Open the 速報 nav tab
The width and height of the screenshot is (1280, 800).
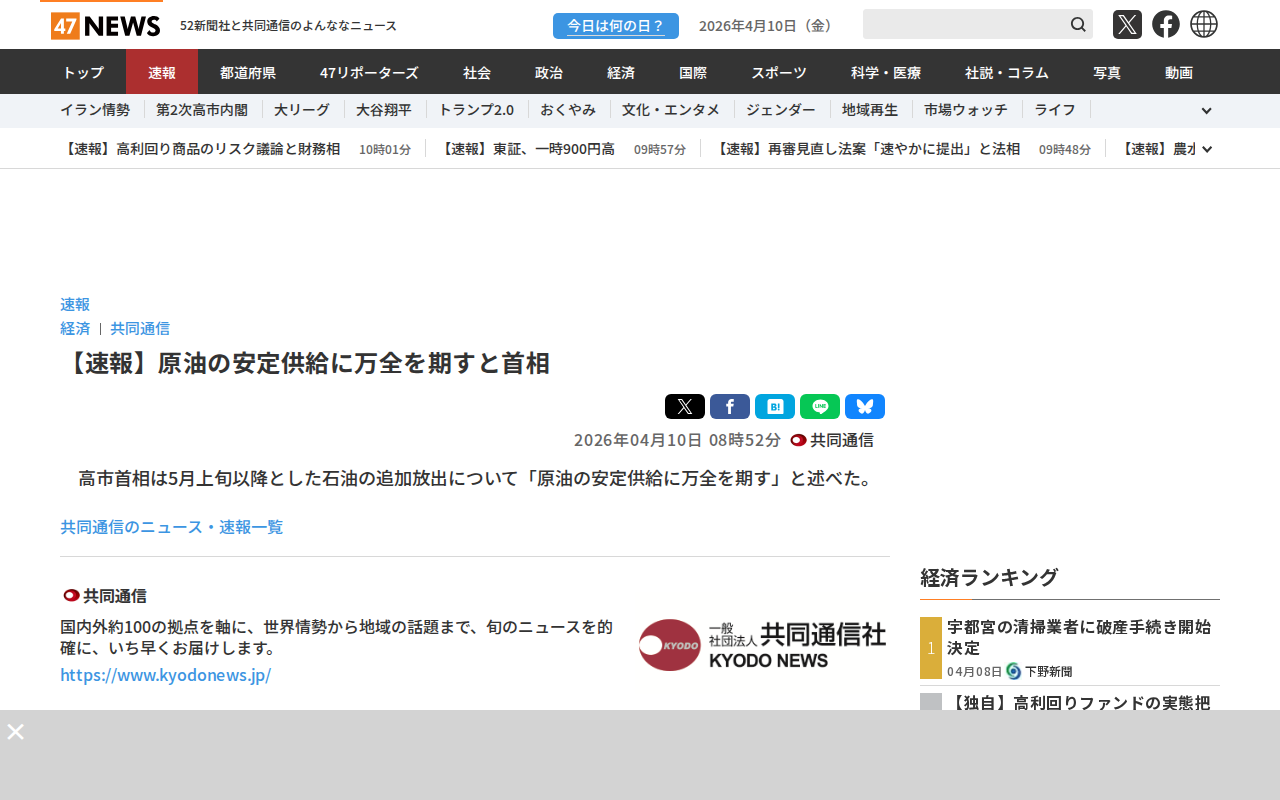(162, 72)
